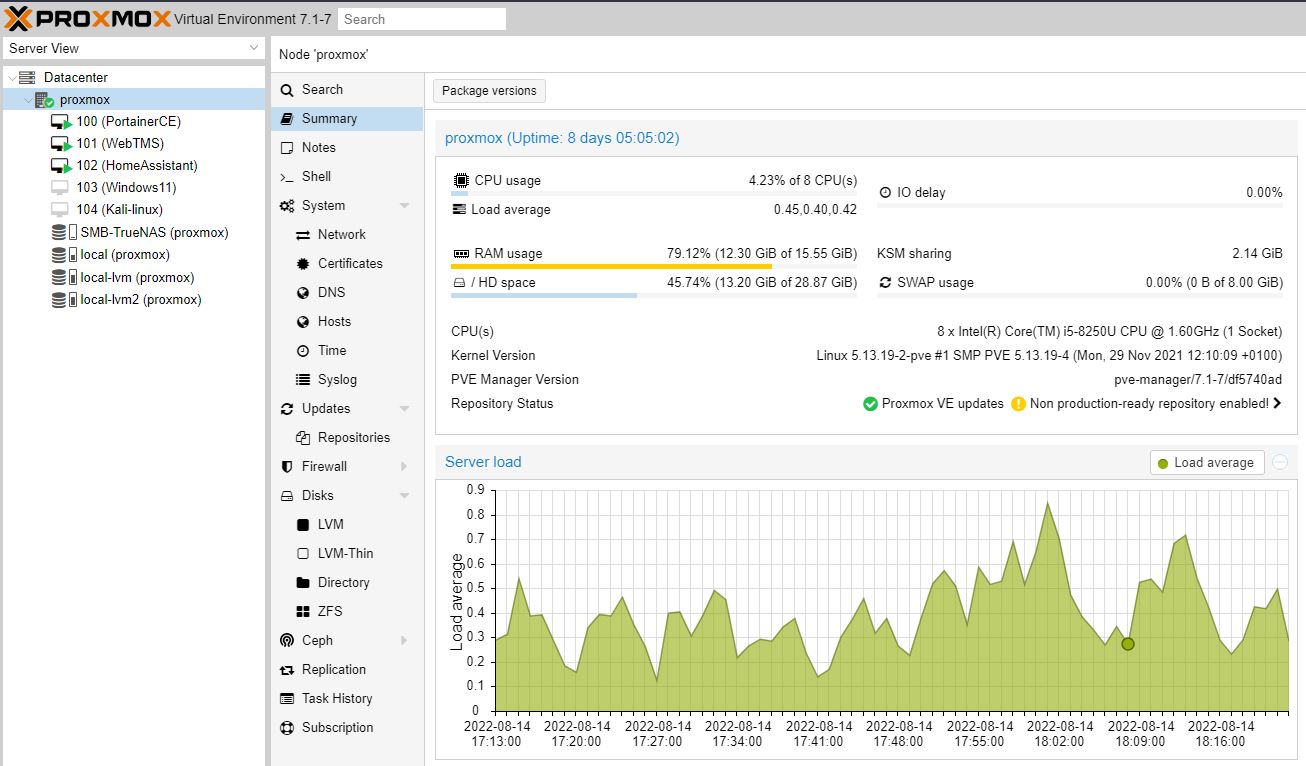Click the Proxmox logo
Image resolution: width=1306 pixels, height=766 pixels.
[87, 18]
